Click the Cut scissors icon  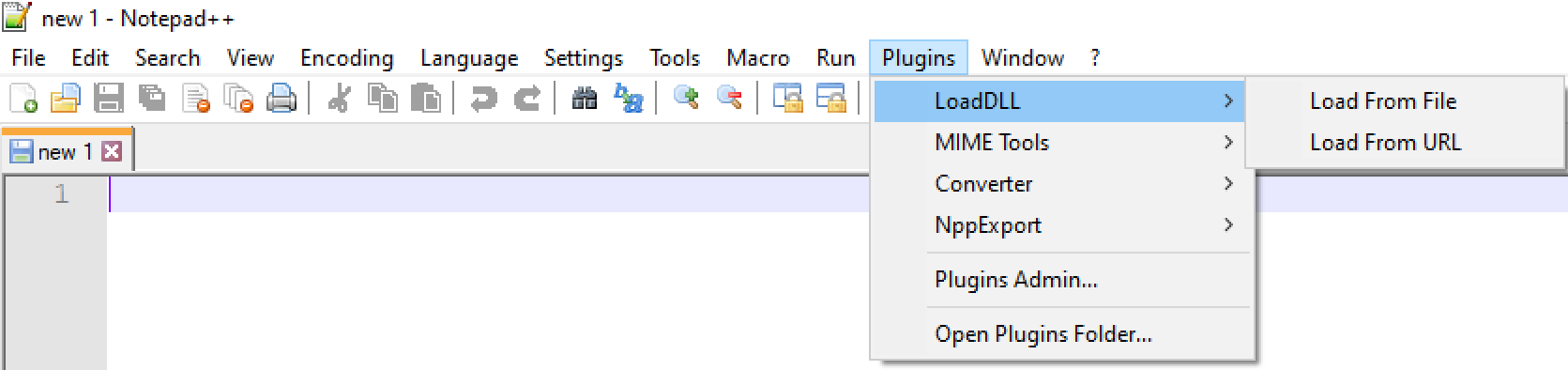point(339,98)
